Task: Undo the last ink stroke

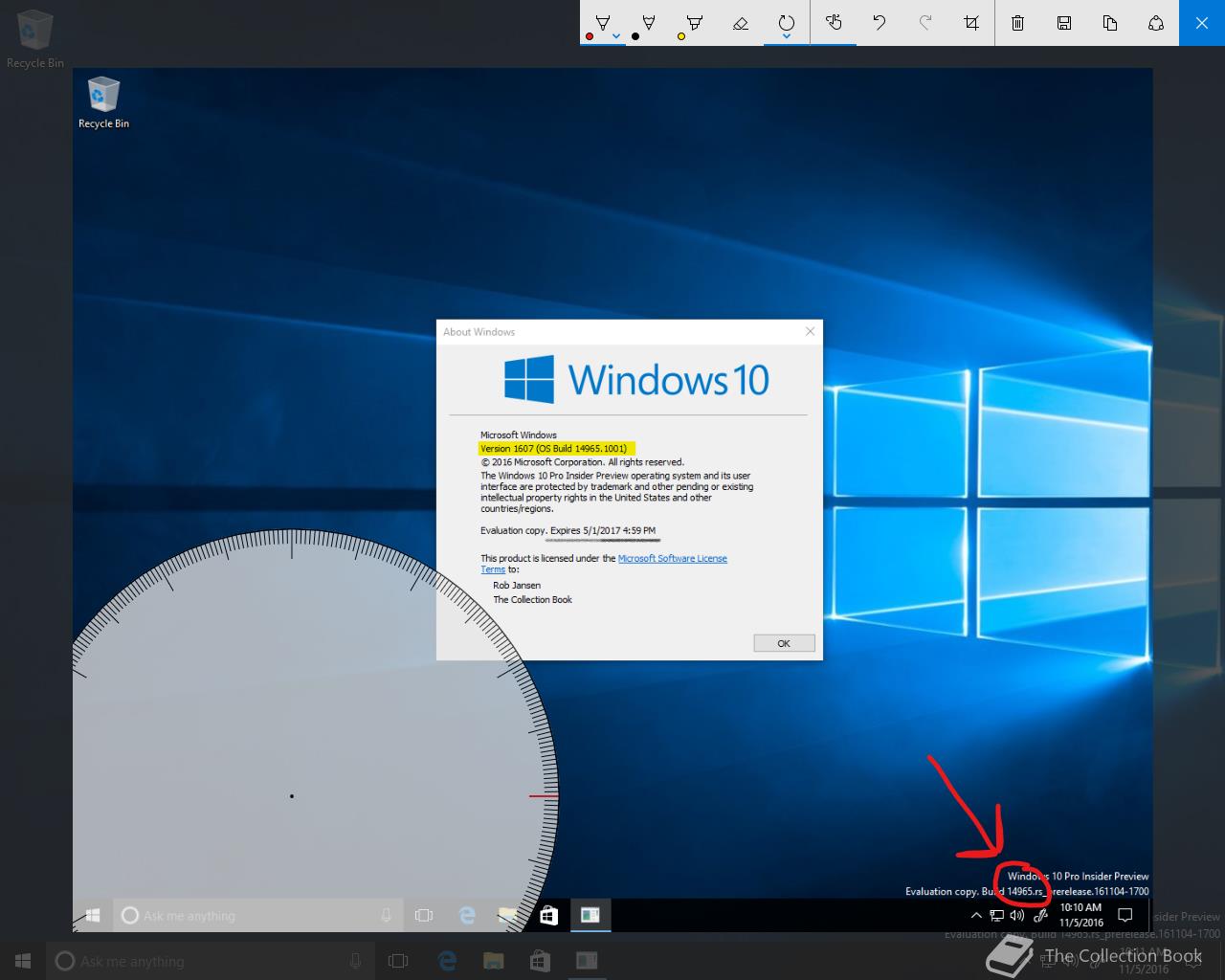Action: pyautogui.click(x=880, y=22)
